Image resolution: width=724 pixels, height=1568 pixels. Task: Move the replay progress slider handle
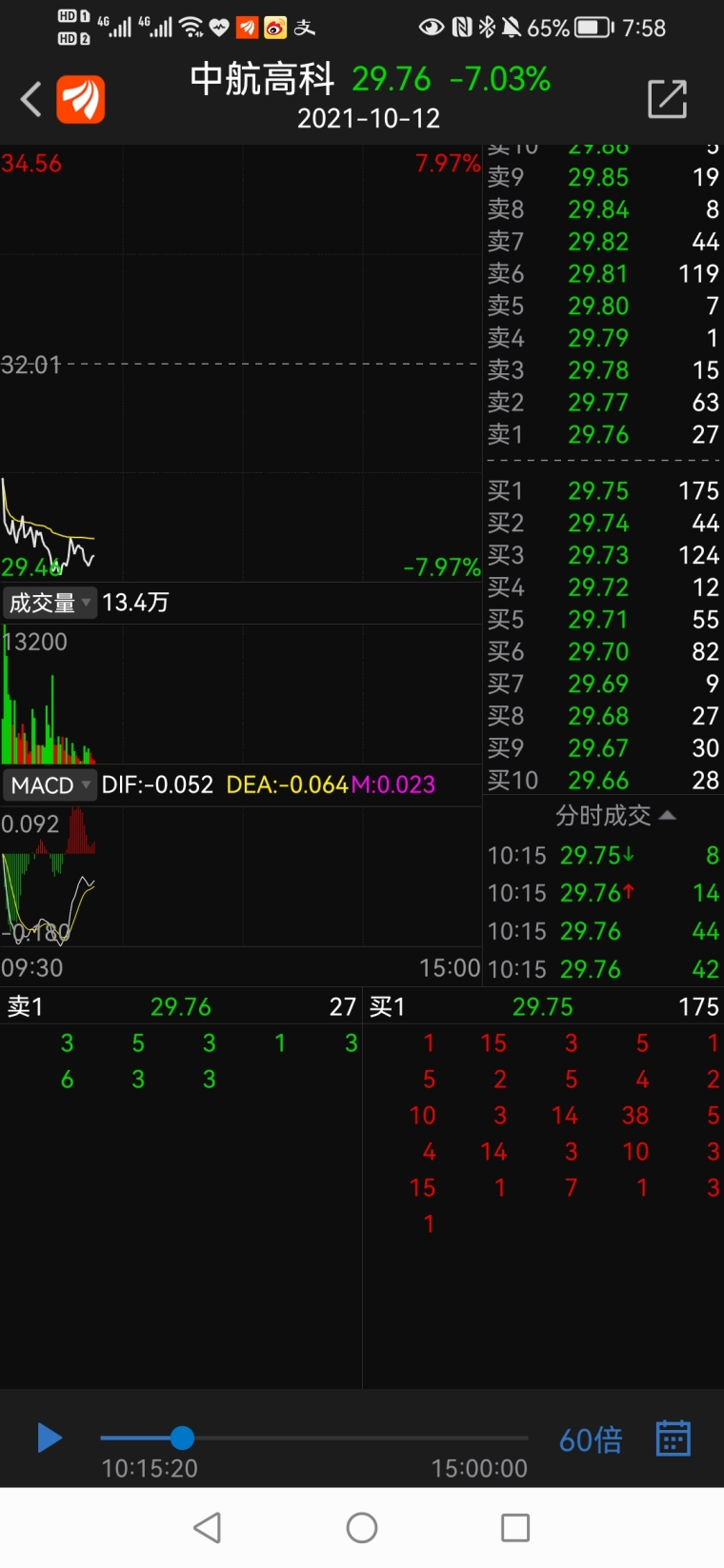point(182,1438)
